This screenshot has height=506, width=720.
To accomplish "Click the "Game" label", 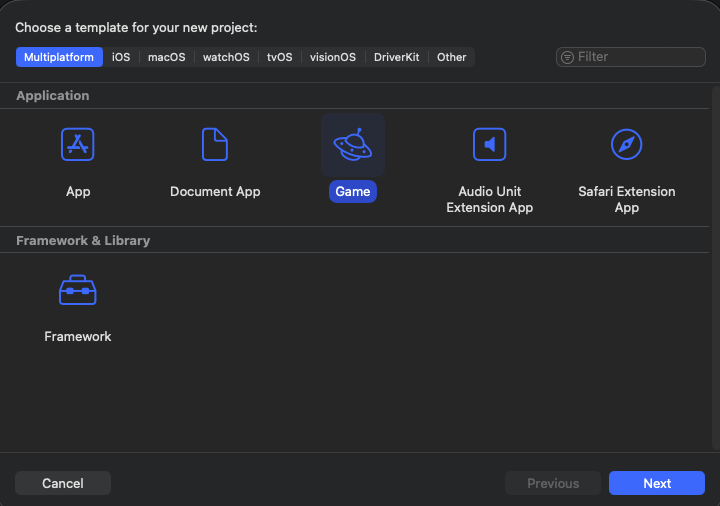I will [x=353, y=191].
